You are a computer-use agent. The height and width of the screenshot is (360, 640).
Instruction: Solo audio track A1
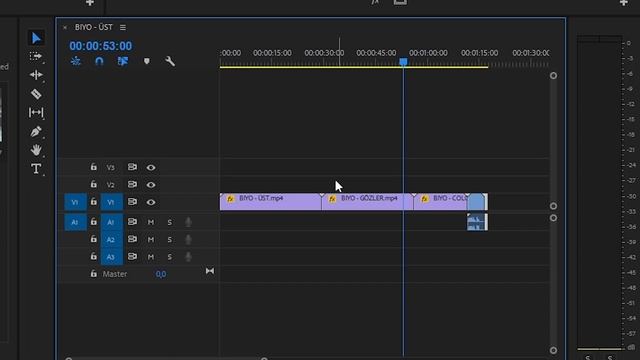pos(169,222)
